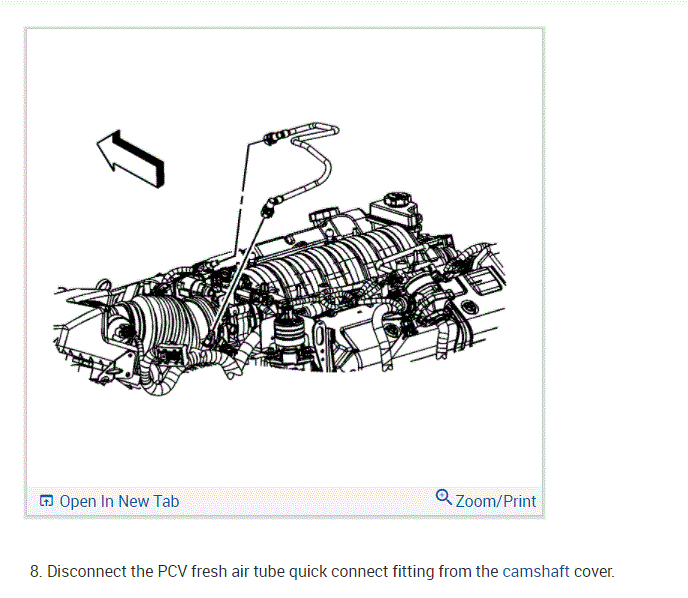This screenshot has width=688, height=598.
Task: Click the open-in-new-tab arrow icon
Action: coord(46,501)
